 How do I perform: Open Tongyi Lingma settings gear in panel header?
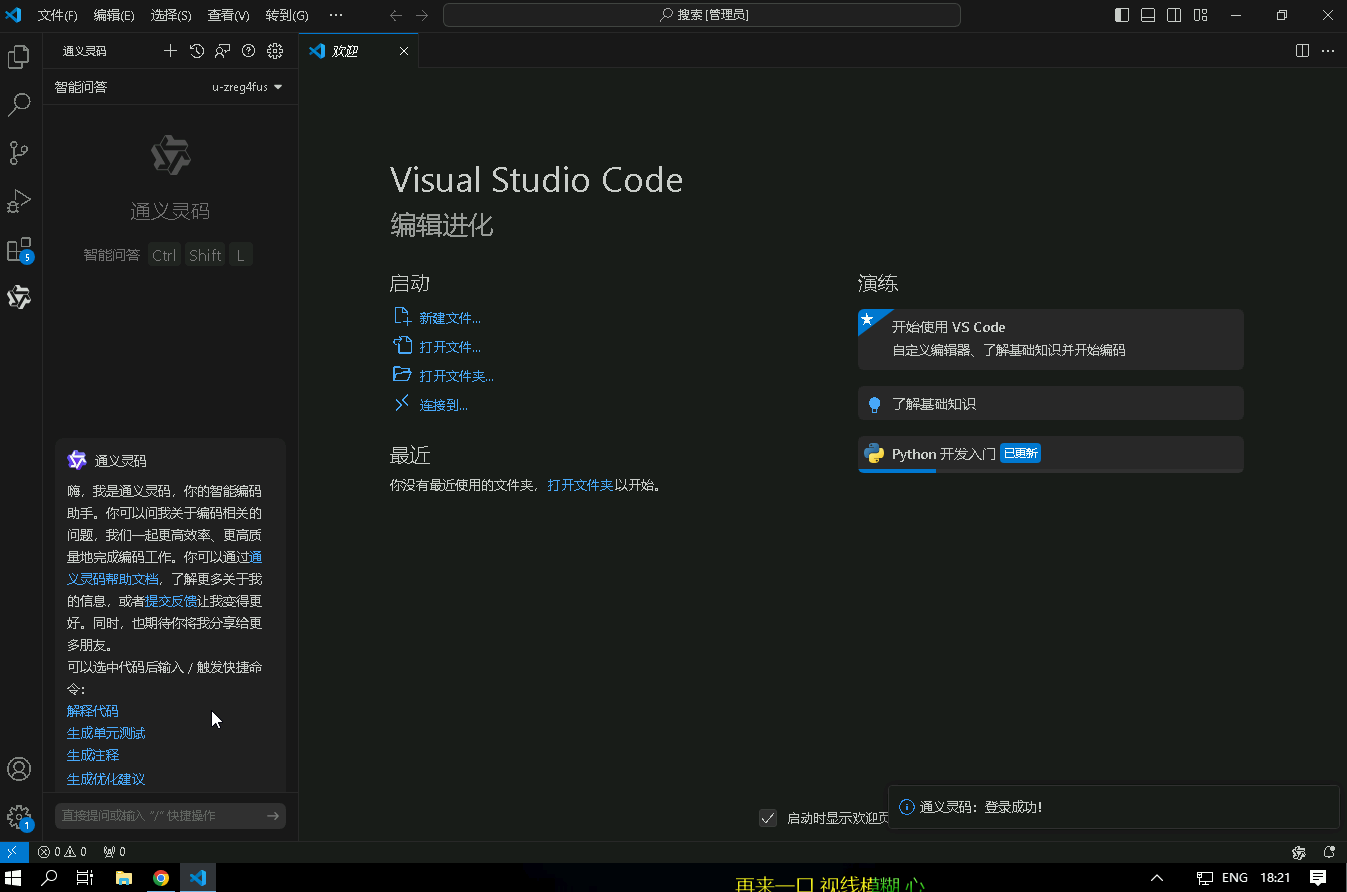click(x=275, y=51)
